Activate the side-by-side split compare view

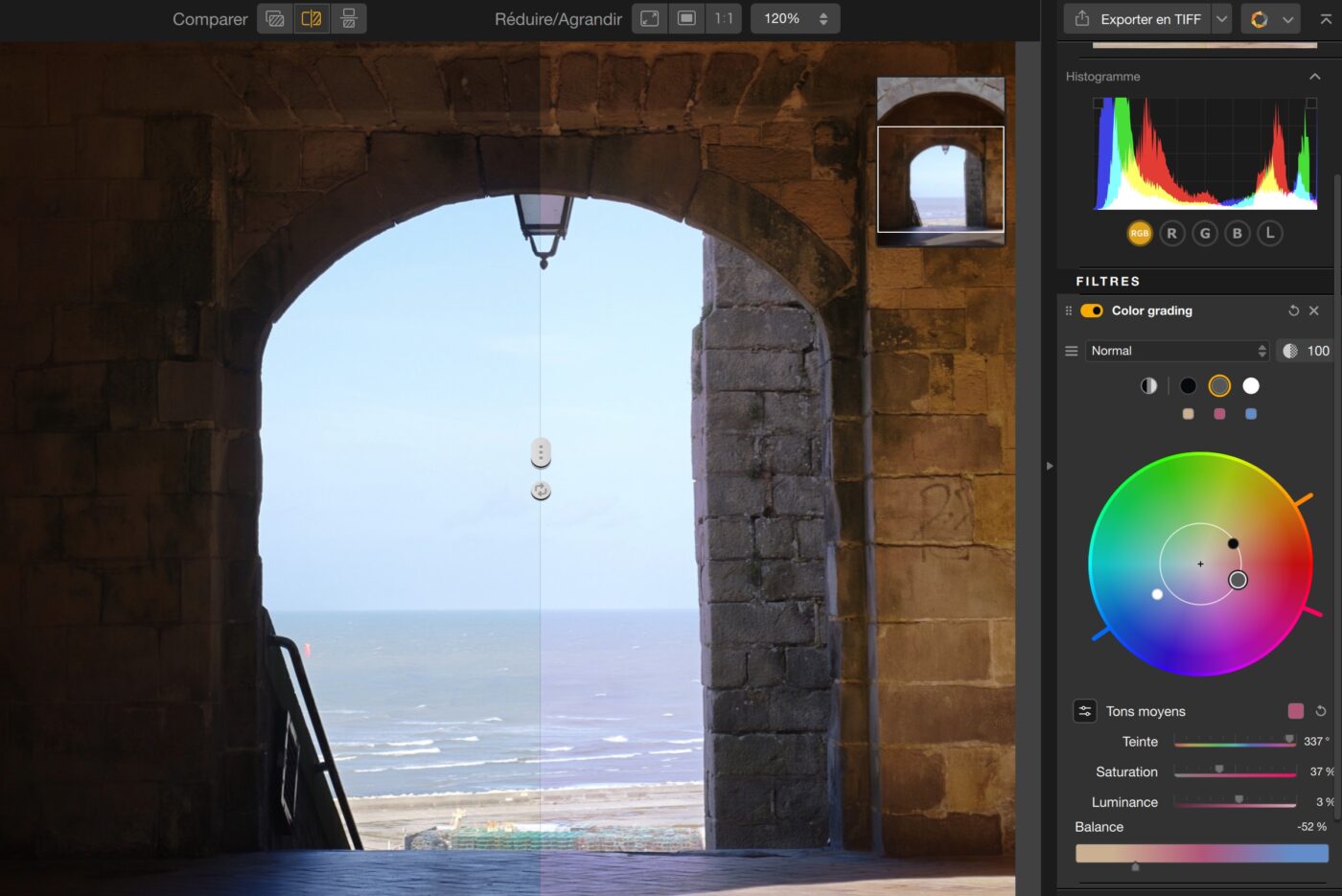(312, 19)
